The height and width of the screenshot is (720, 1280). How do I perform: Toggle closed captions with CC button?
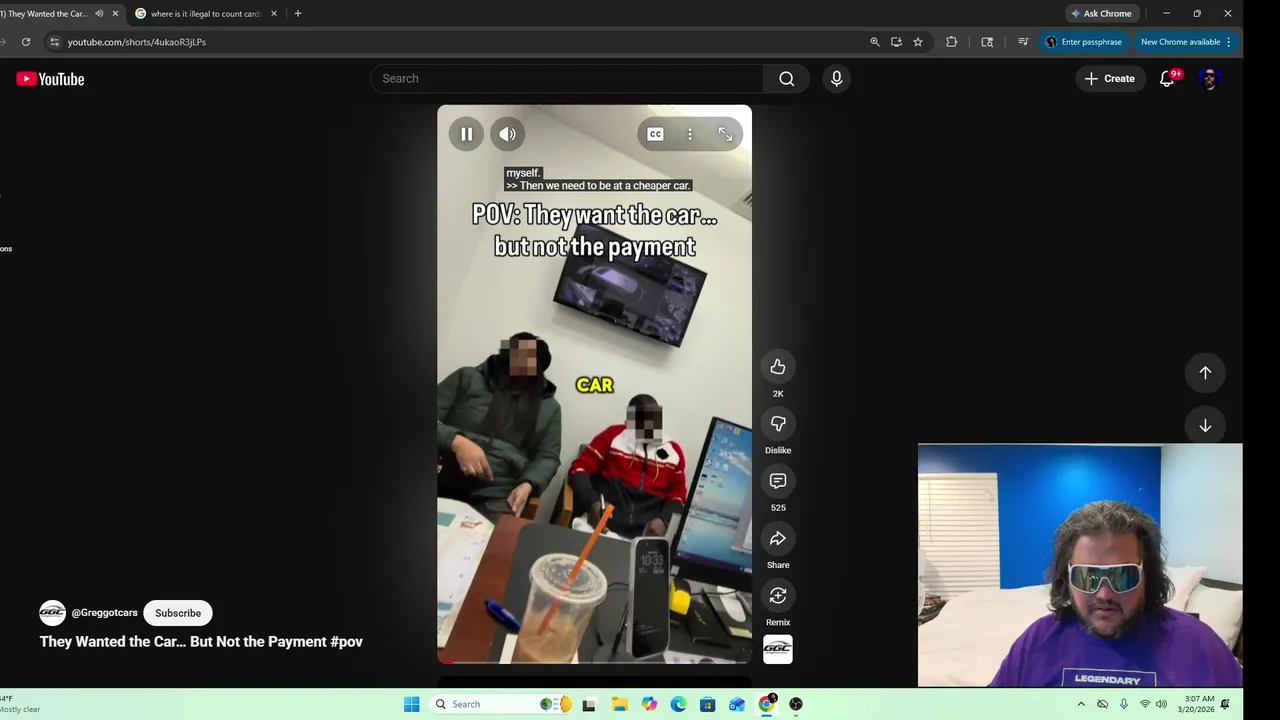655,134
